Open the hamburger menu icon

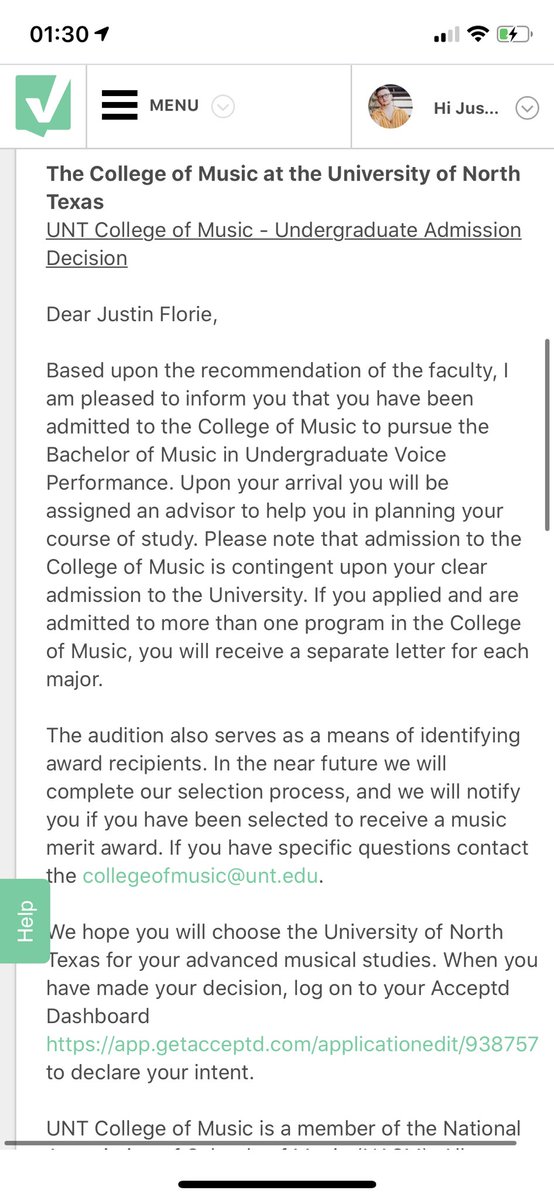tap(119, 105)
